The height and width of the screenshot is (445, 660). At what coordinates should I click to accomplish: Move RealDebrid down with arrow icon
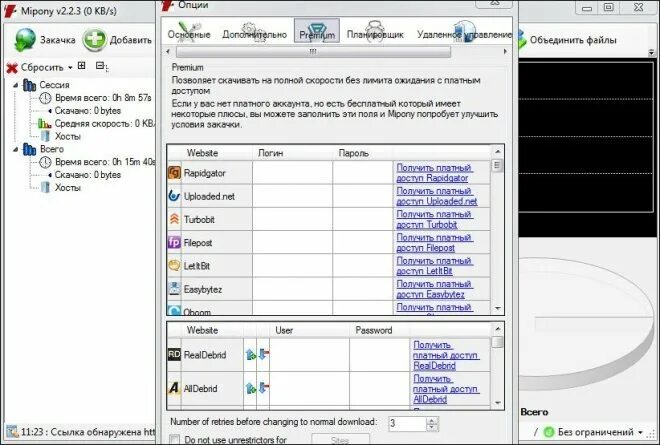263,354
